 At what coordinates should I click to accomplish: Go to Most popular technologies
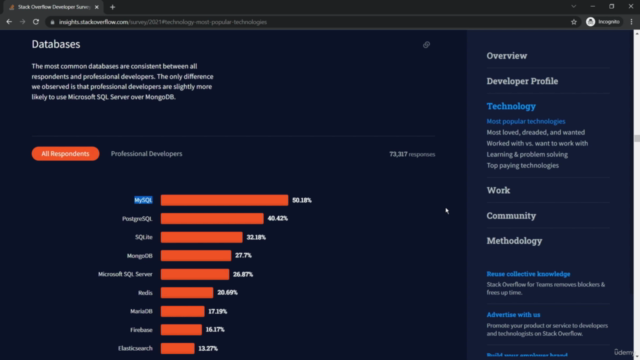(526, 121)
